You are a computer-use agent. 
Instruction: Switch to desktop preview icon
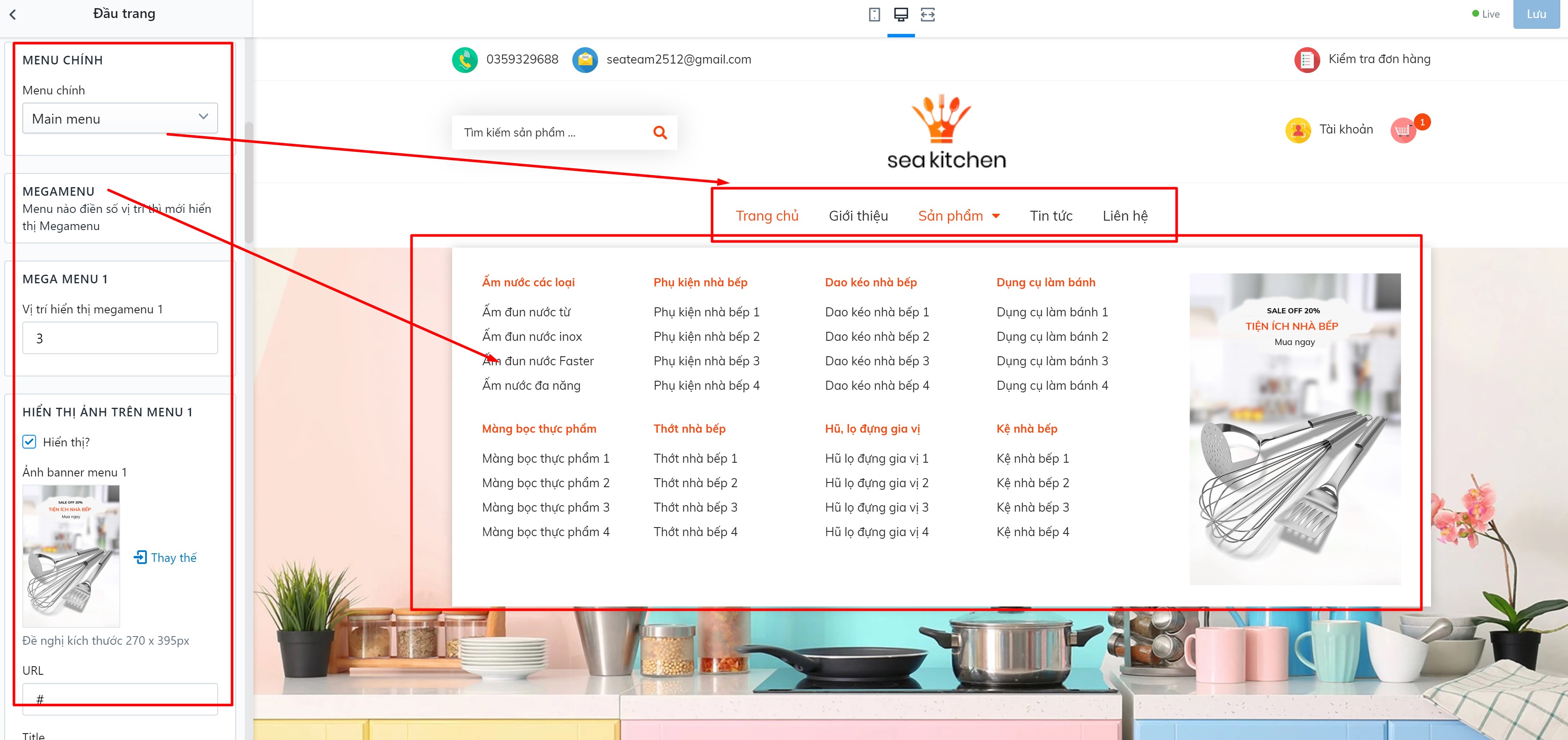(901, 15)
